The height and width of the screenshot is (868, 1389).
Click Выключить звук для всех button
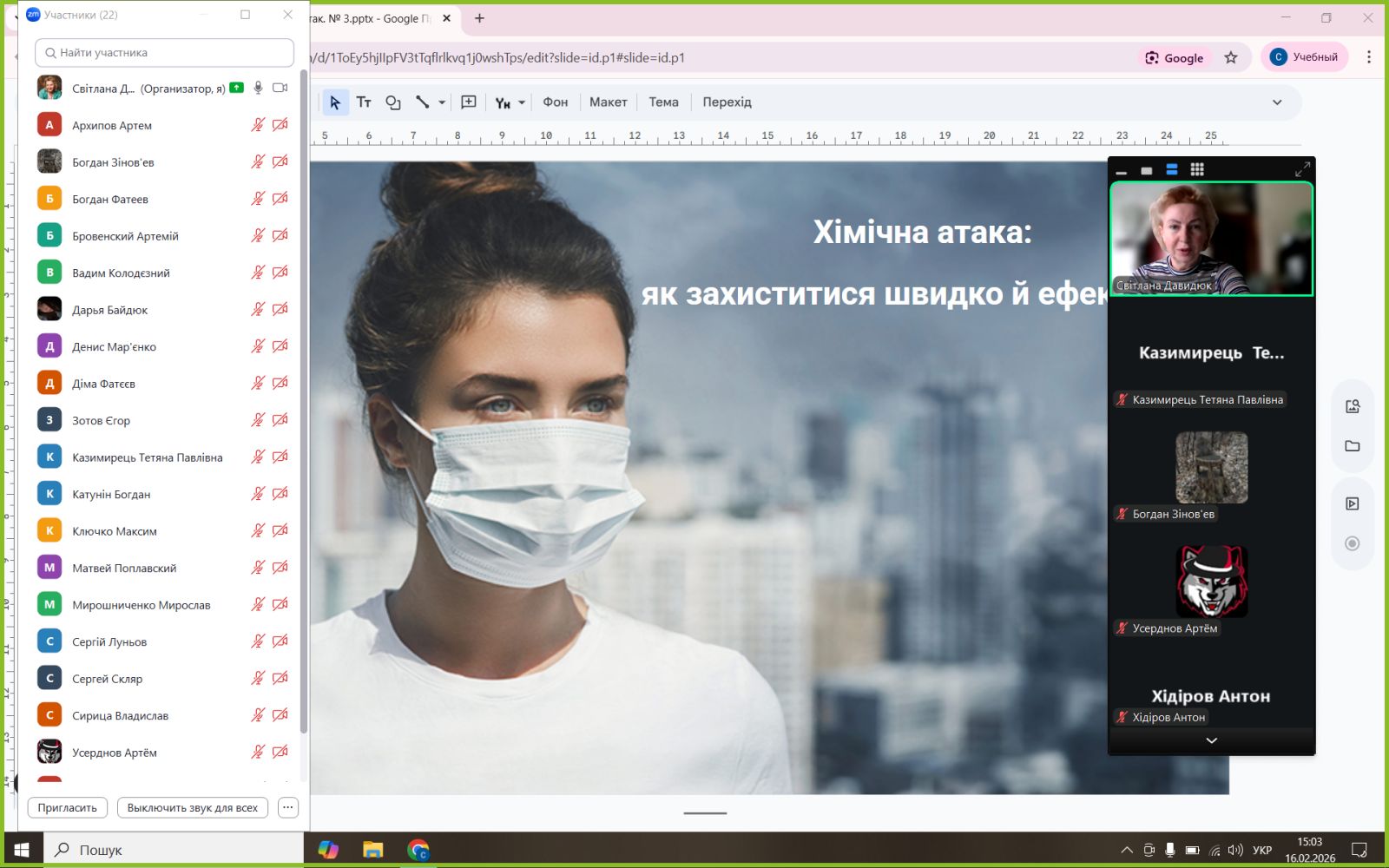tap(193, 807)
